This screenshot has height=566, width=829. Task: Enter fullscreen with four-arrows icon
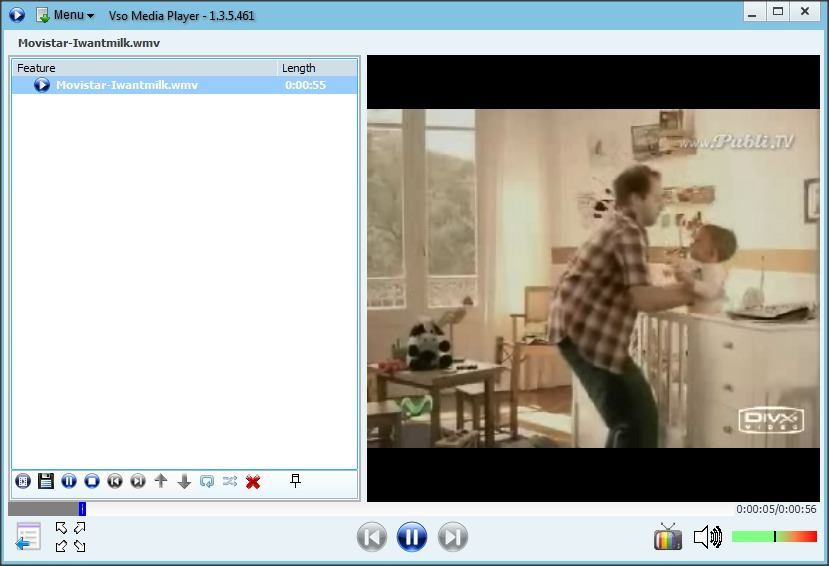[x=71, y=537]
